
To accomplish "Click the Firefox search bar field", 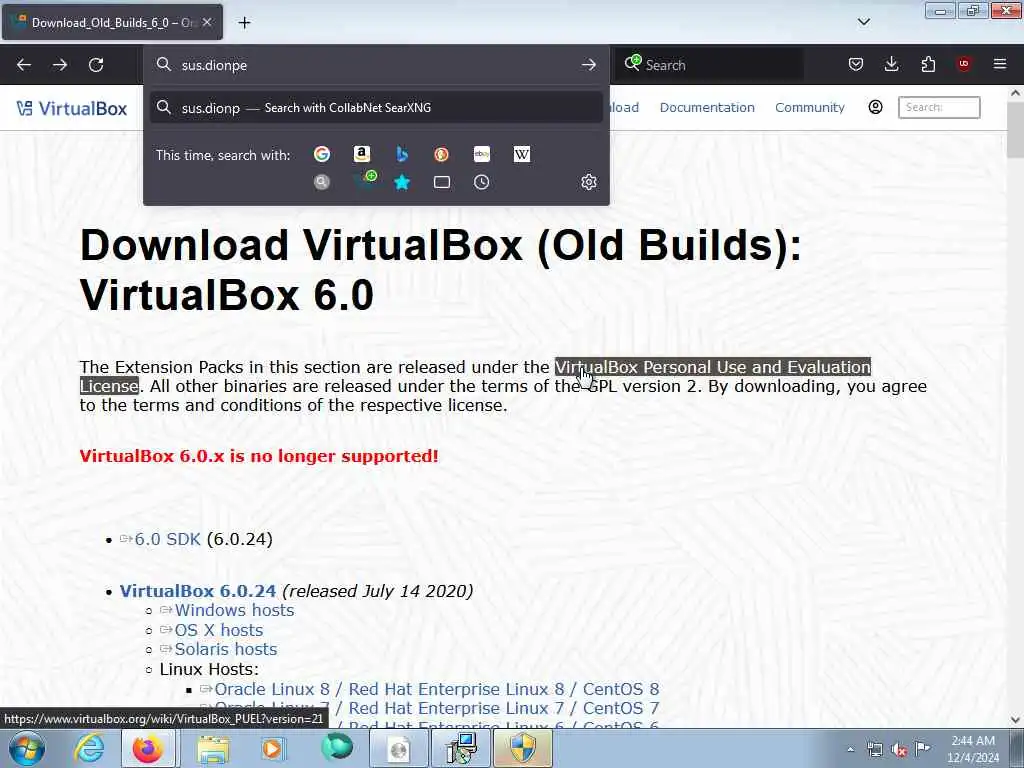I will tap(709, 65).
